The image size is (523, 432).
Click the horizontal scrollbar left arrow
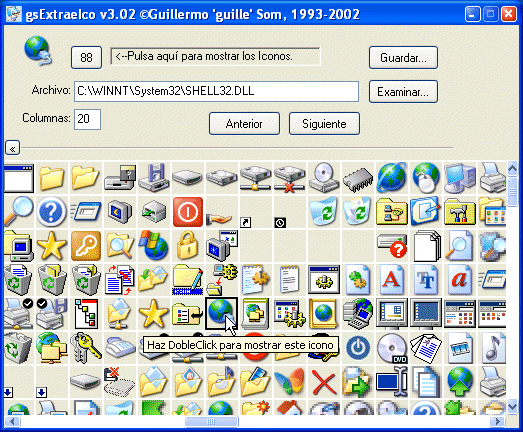click(x=13, y=422)
